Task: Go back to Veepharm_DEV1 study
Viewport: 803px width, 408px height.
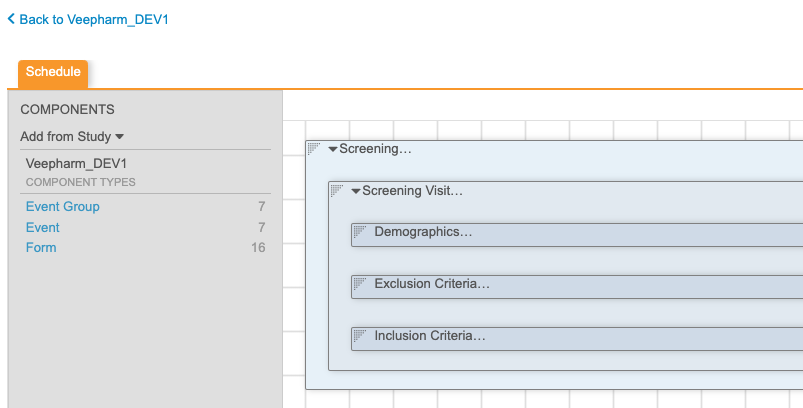Action: click(88, 19)
